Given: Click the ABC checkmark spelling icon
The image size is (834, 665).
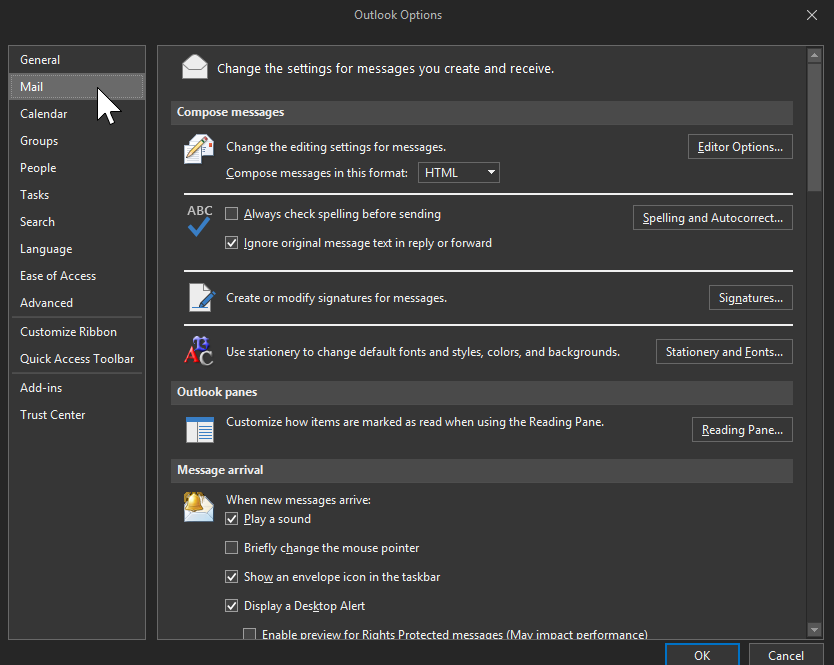Looking at the screenshot, I should click(x=199, y=220).
